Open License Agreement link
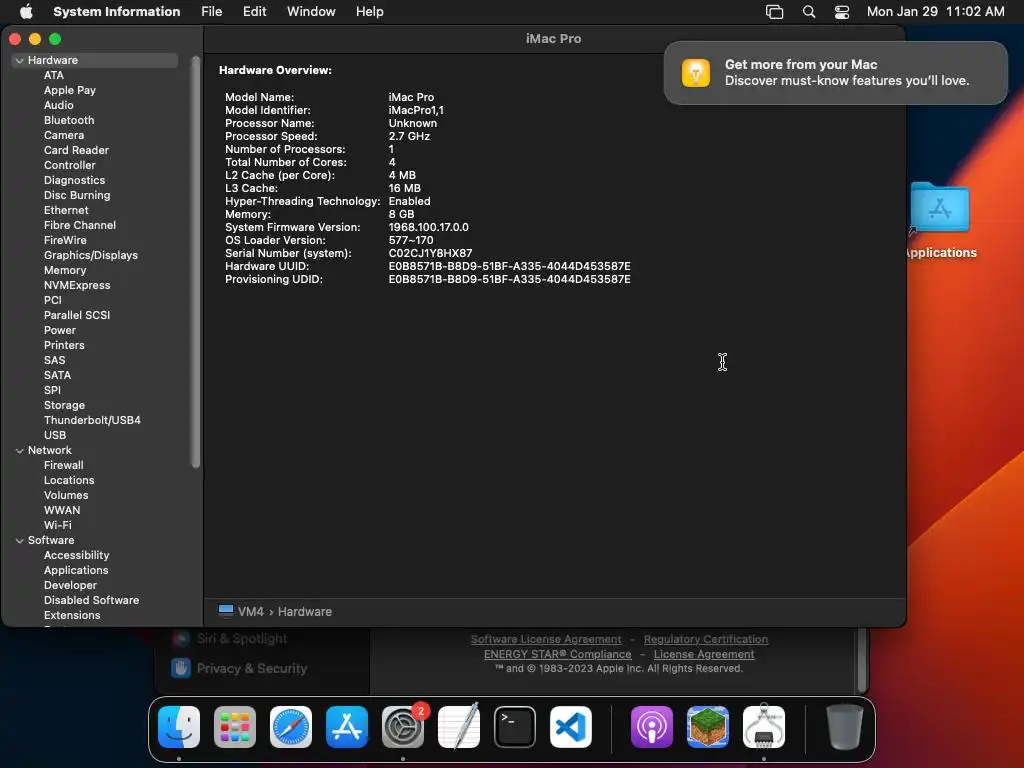 704,654
